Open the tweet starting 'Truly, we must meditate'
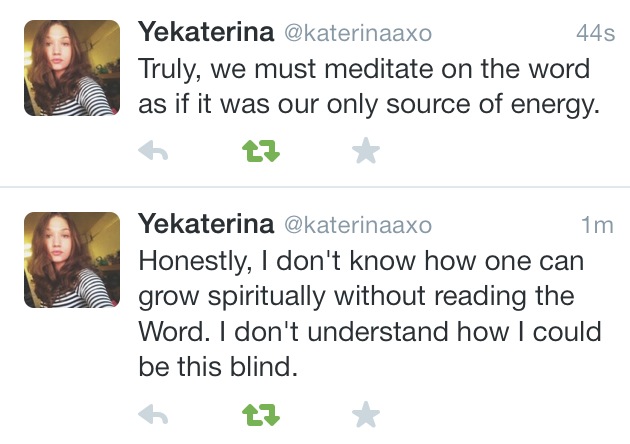 363,70
